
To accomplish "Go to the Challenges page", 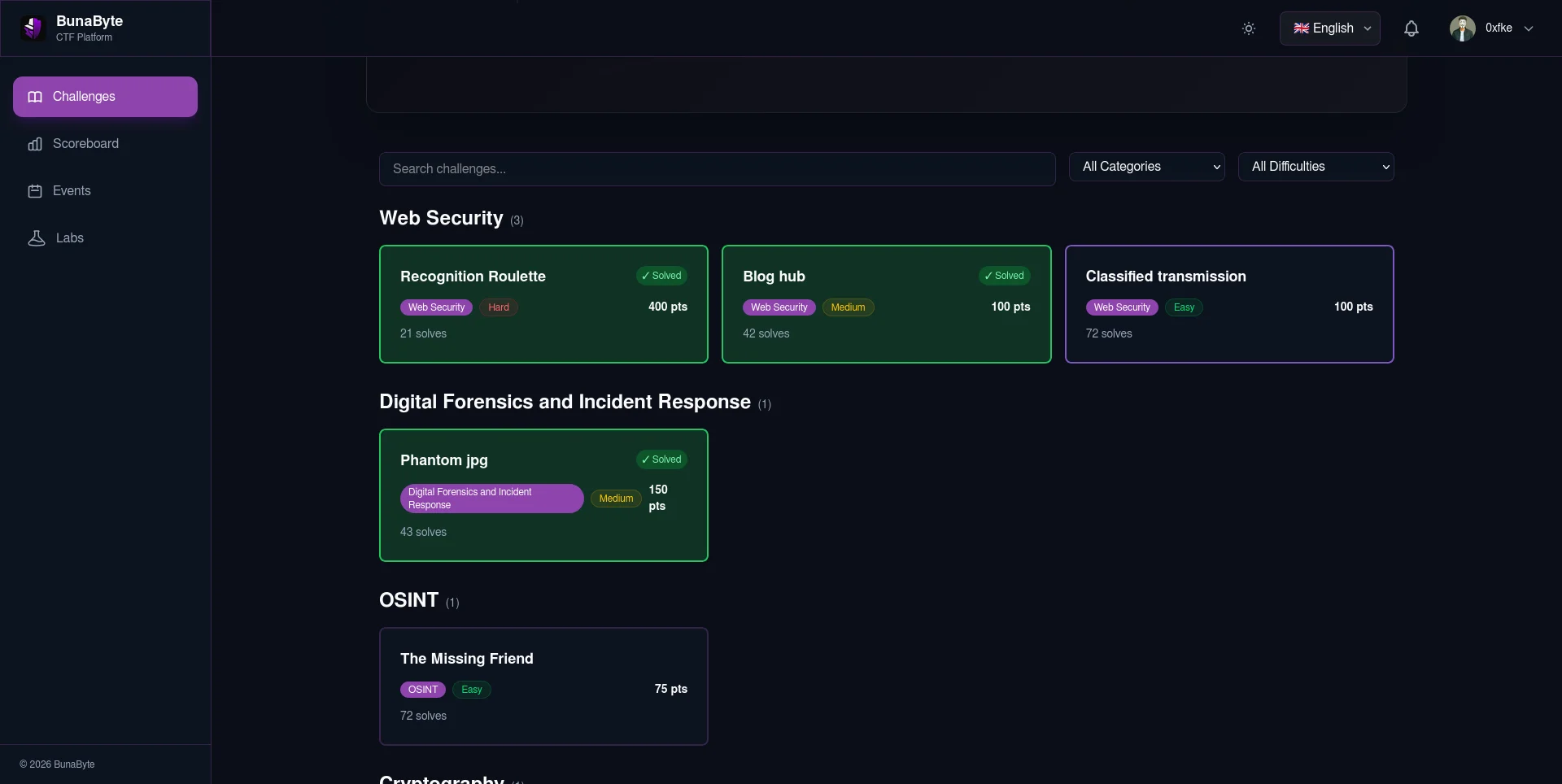I will pos(105,97).
